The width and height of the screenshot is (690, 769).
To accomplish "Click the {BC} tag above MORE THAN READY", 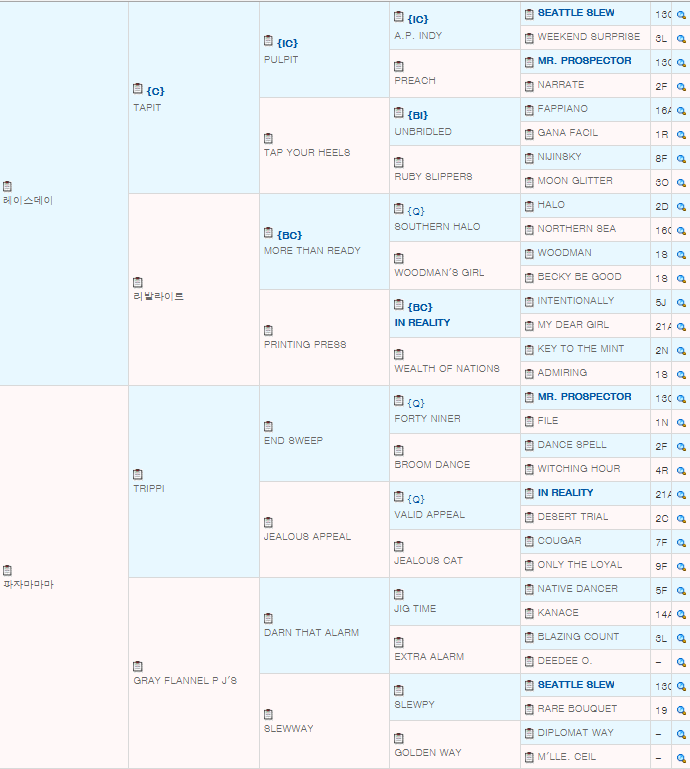I will (289, 235).
